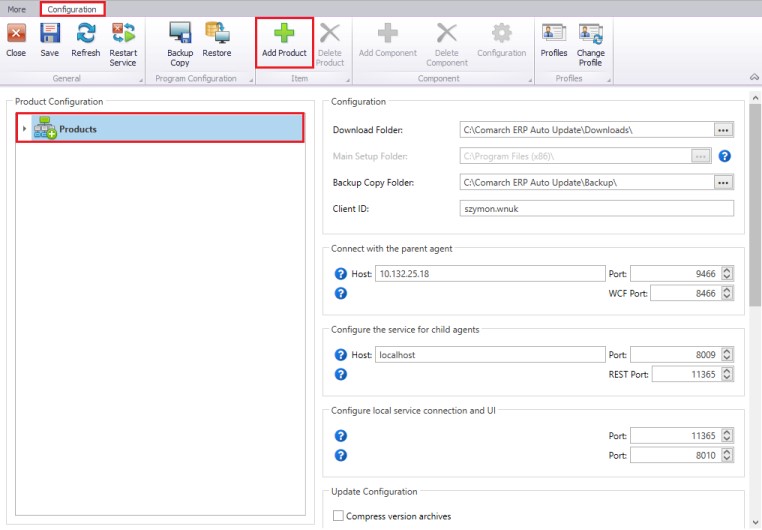Click the child agents Port 8009 stepper
The height and width of the screenshot is (530, 762).
coord(727,355)
